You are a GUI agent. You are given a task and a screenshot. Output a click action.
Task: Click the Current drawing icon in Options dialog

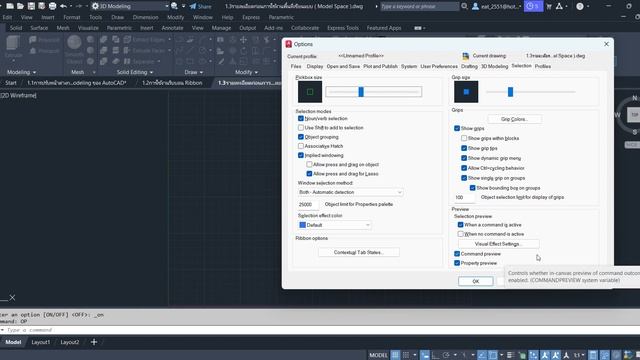(466, 56)
